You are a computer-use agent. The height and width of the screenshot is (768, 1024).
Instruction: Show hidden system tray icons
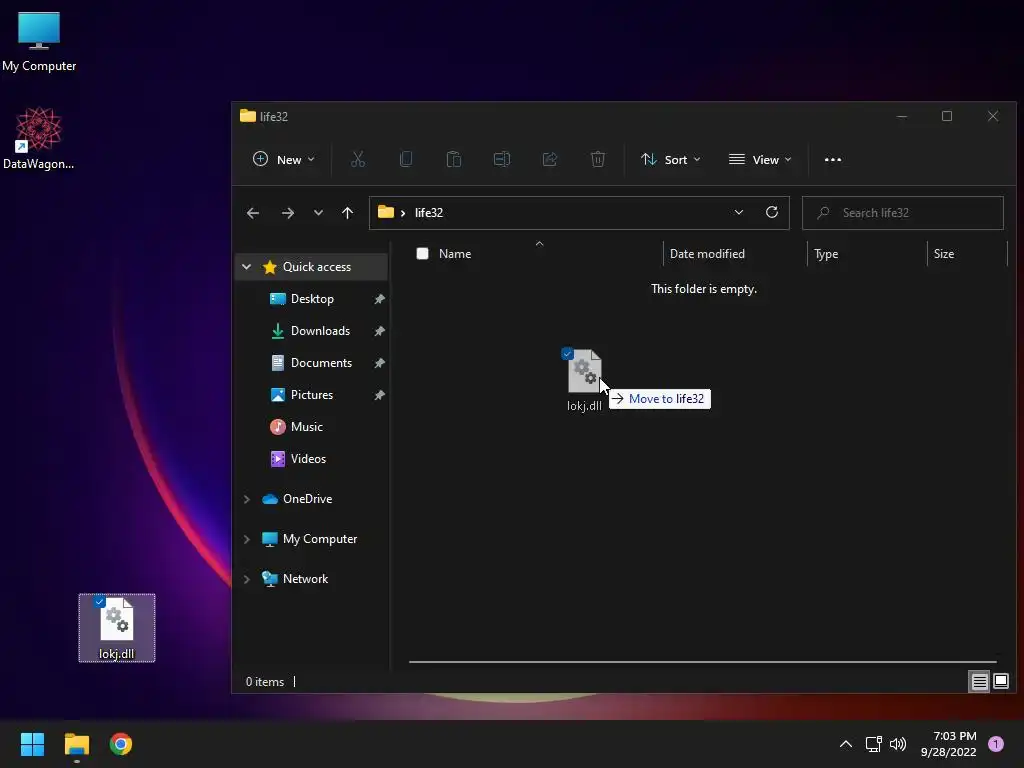coord(846,744)
